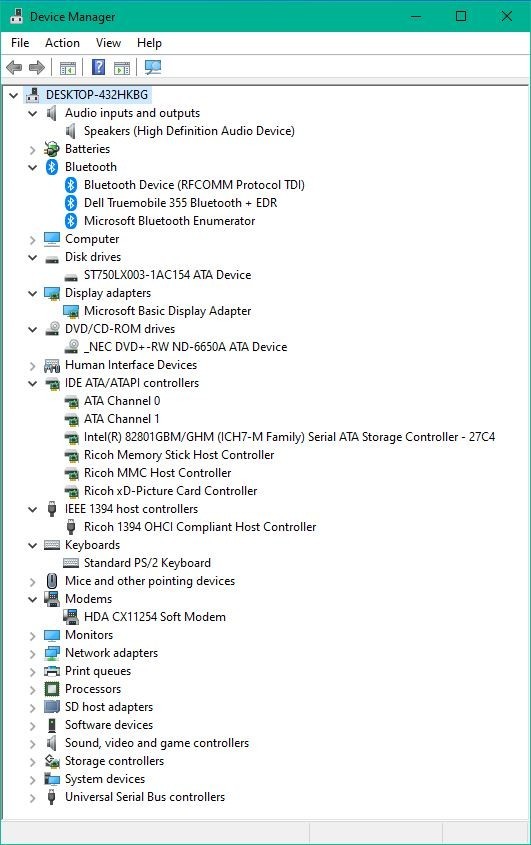Image resolution: width=531 pixels, height=845 pixels.
Task: Select ATA Channel 0
Action: click(x=122, y=401)
